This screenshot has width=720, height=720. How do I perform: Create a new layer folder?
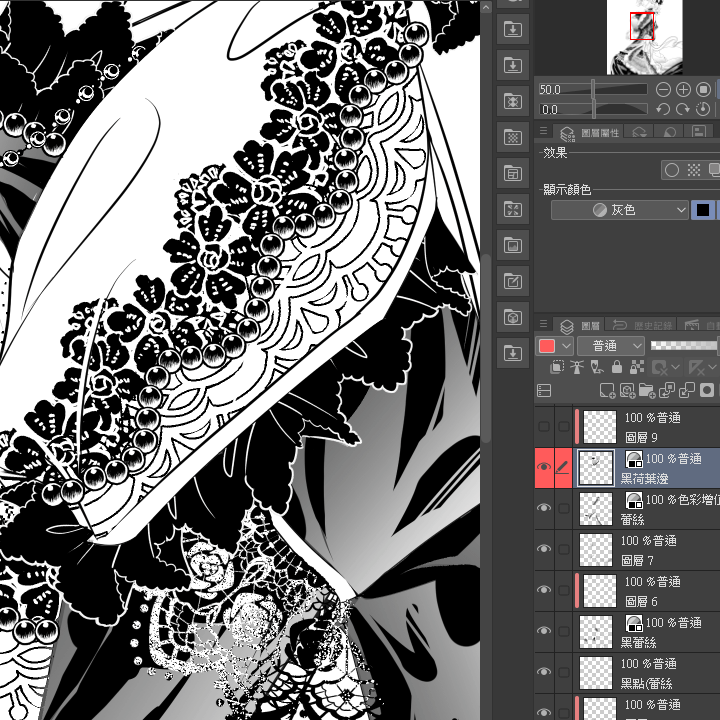(x=647, y=391)
